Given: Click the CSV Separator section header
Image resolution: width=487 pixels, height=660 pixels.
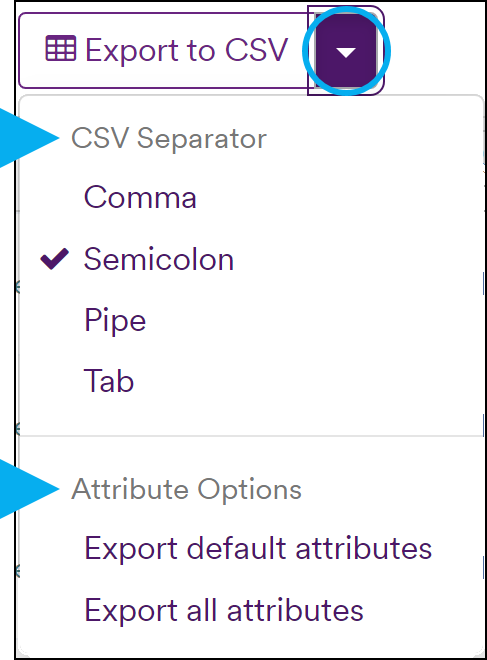Looking at the screenshot, I should 169,138.
